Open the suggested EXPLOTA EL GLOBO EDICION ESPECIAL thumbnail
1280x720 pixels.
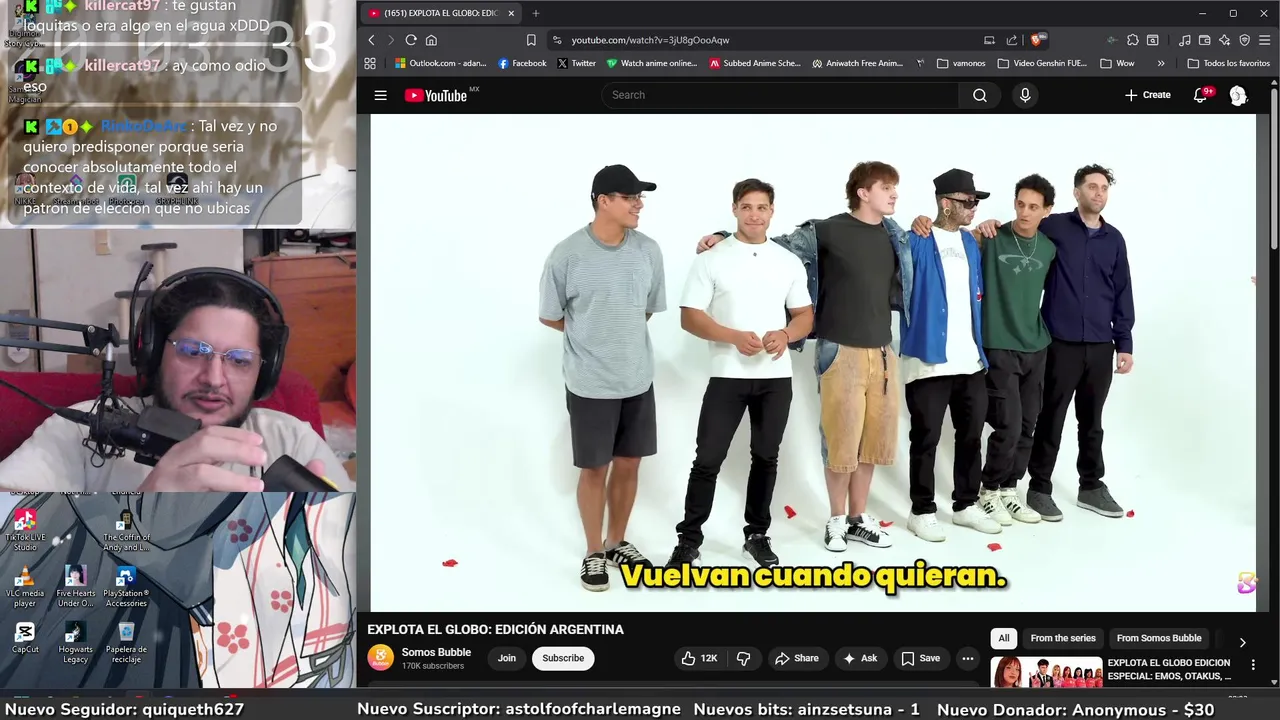[1046, 673]
